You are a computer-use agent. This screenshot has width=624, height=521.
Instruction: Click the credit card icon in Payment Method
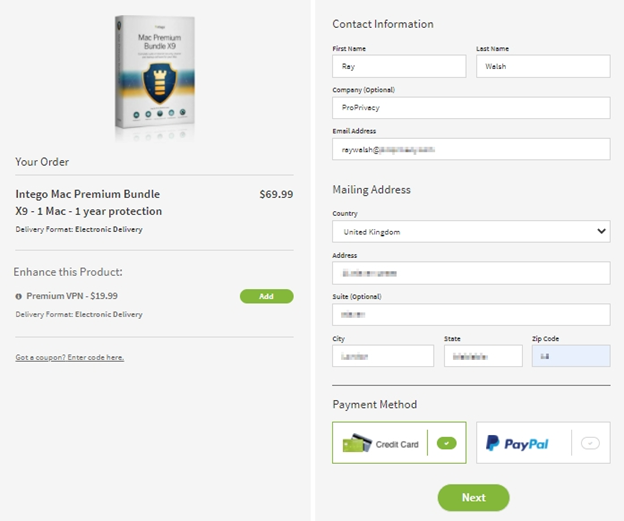[357, 443]
